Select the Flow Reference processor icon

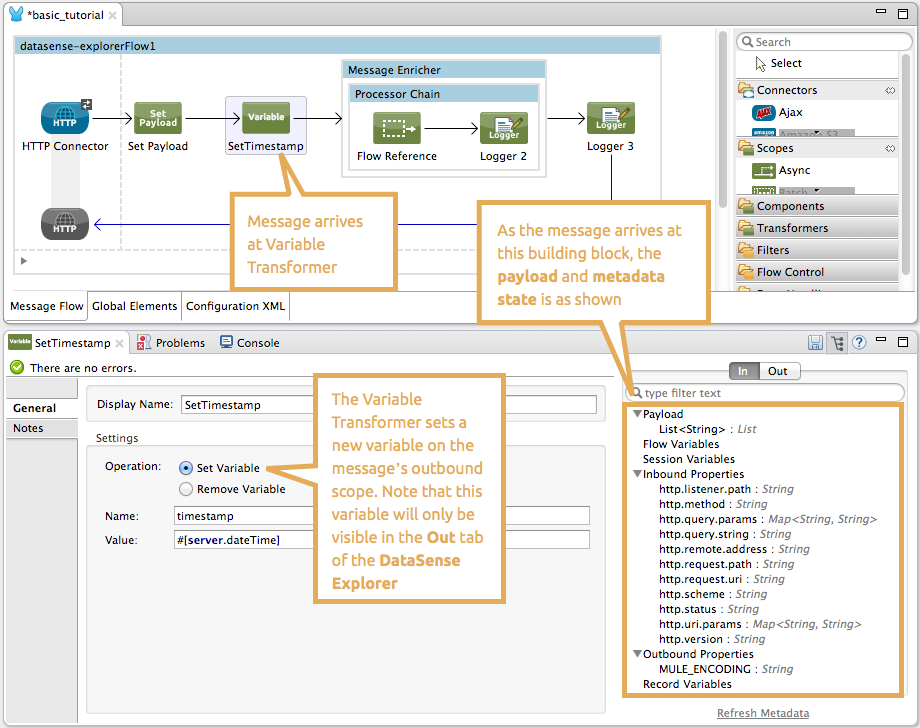click(x=397, y=128)
